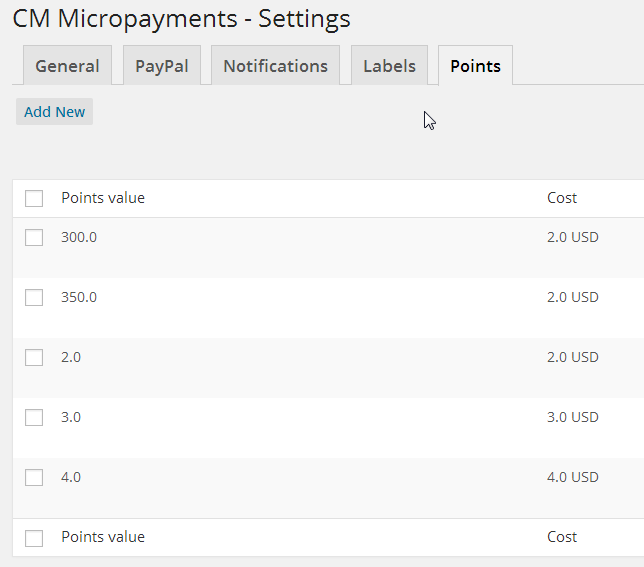The image size is (644, 567).
Task: Toggle select-all checkbox in table footer
Action: point(34,538)
